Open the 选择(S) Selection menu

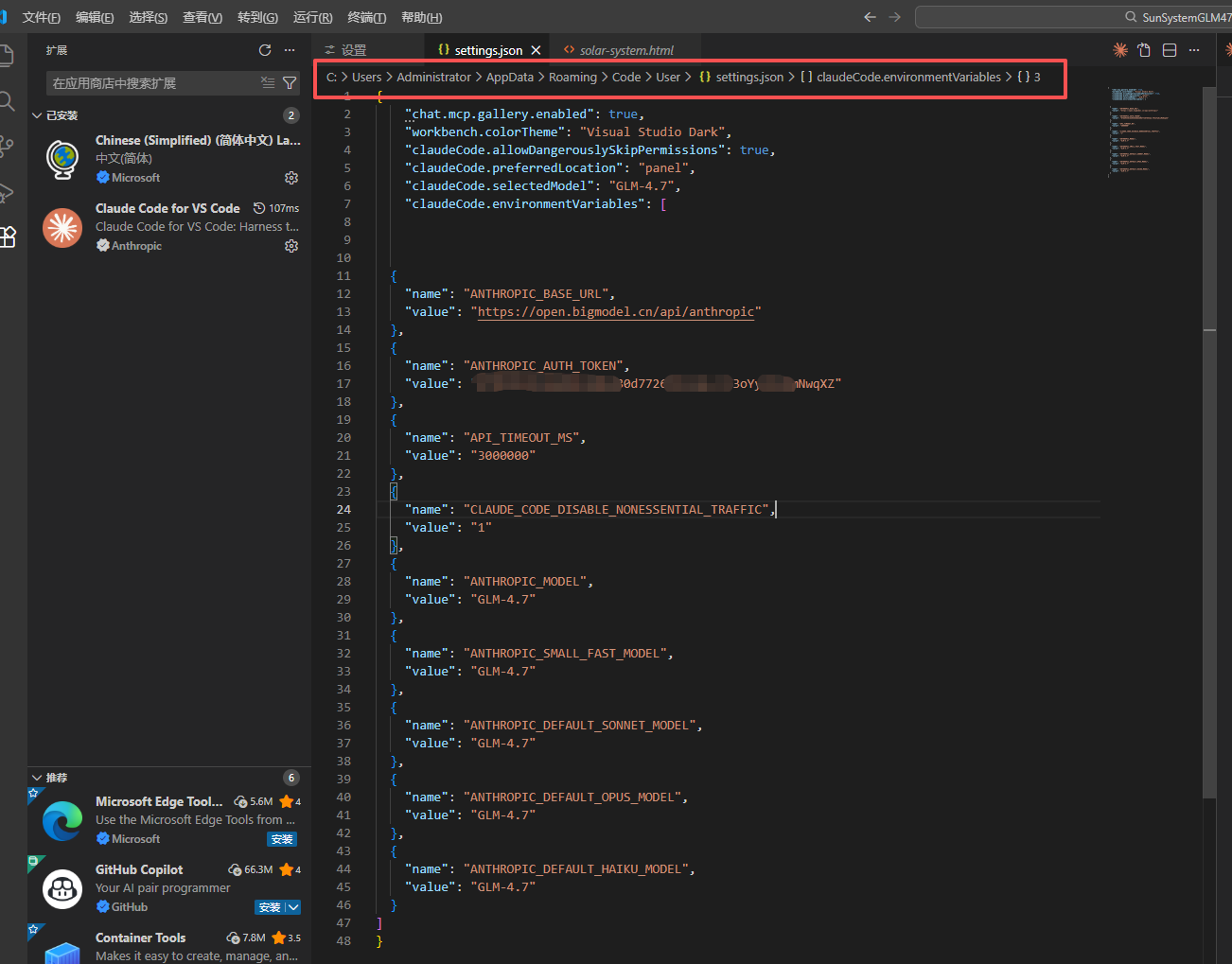[x=149, y=17]
